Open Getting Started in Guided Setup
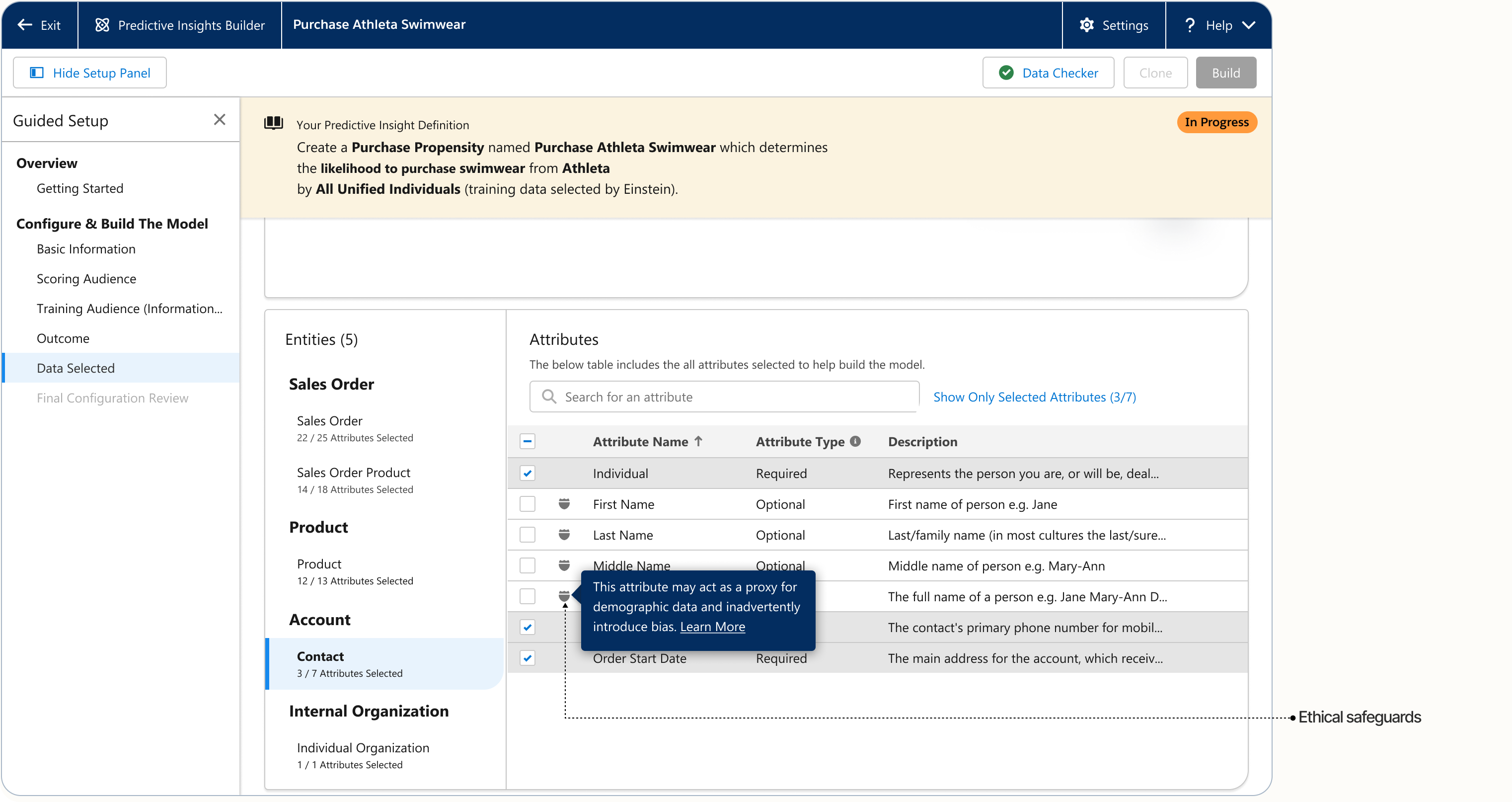1512x802 pixels. point(80,188)
